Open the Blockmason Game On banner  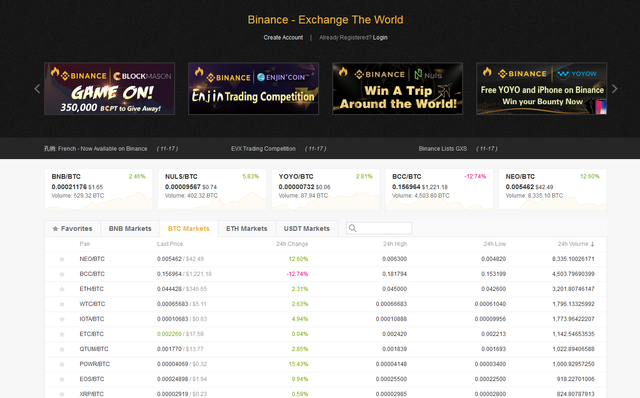click(x=109, y=89)
